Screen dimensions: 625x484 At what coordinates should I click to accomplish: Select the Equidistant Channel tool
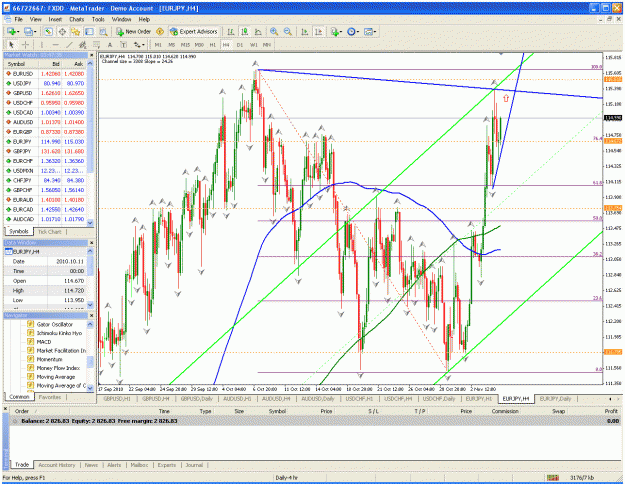pos(83,45)
